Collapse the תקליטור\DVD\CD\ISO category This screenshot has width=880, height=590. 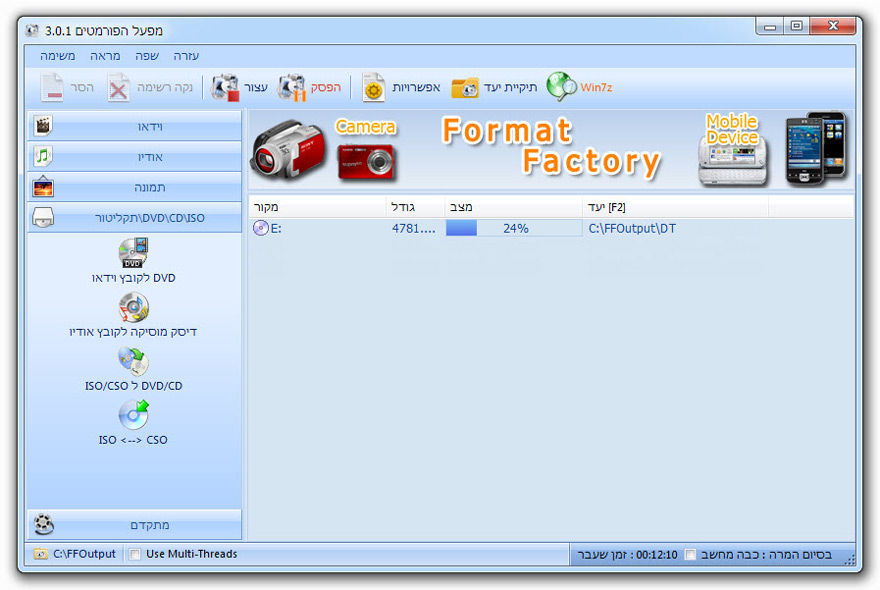click(x=134, y=217)
